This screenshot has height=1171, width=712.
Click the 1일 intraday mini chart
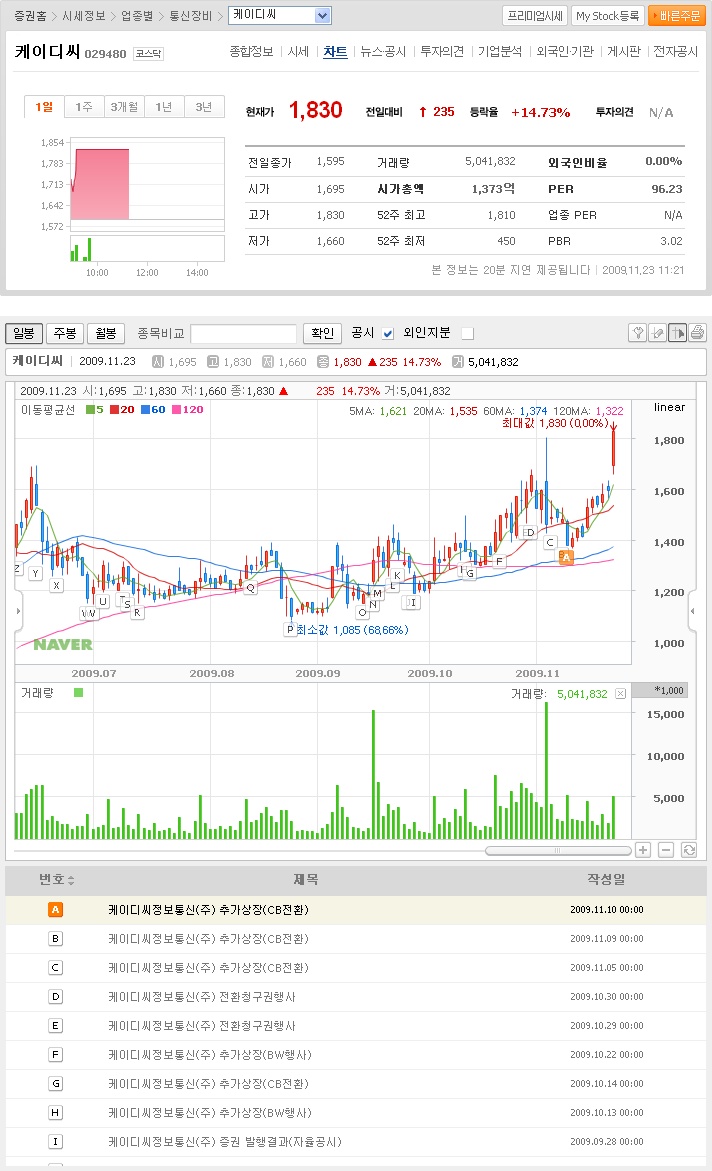pyautogui.click(x=147, y=184)
